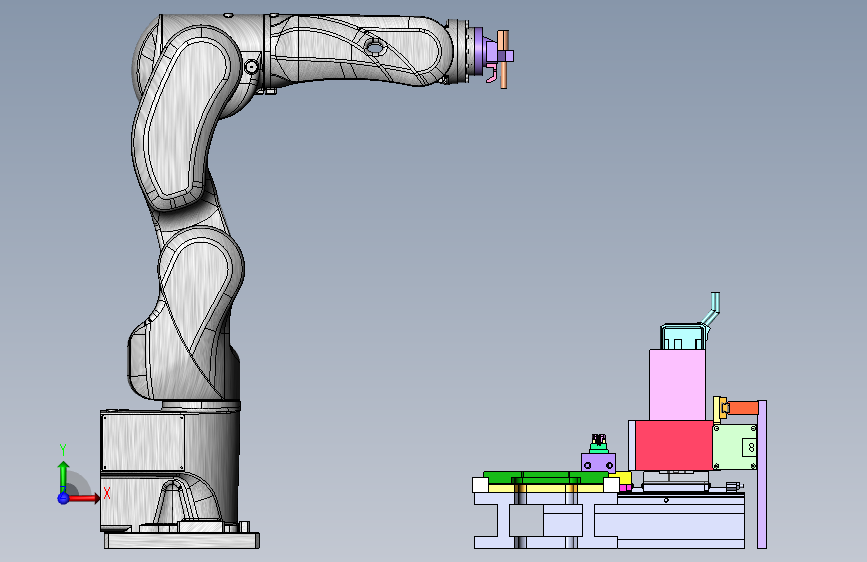Image resolution: width=867 pixels, height=562 pixels.
Task: Select the robot's flat base mounting plate
Action: 182,540
